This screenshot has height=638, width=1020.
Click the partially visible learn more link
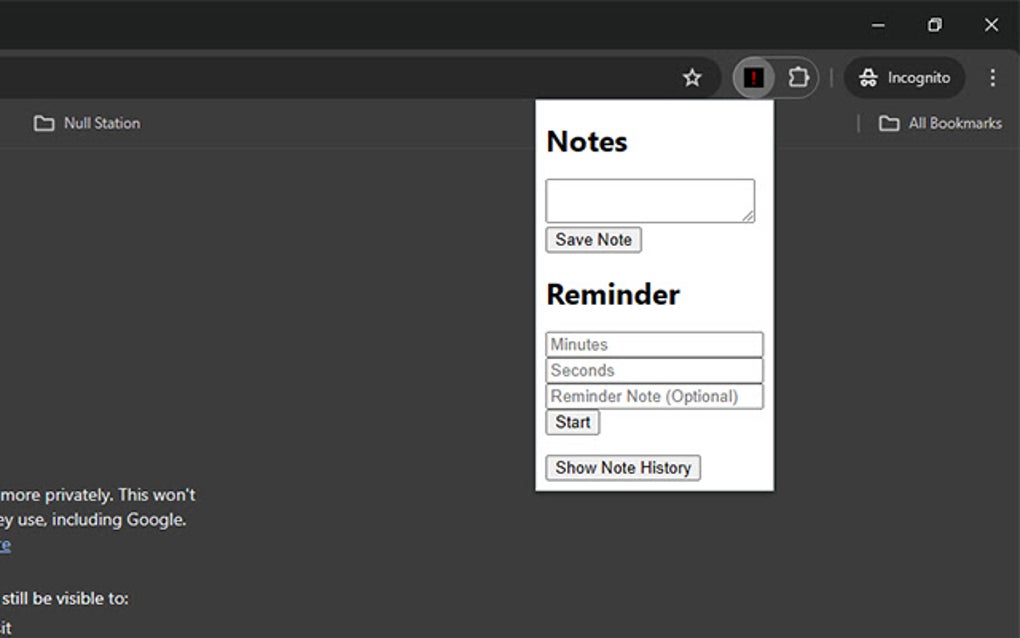pyautogui.click(x=4, y=544)
